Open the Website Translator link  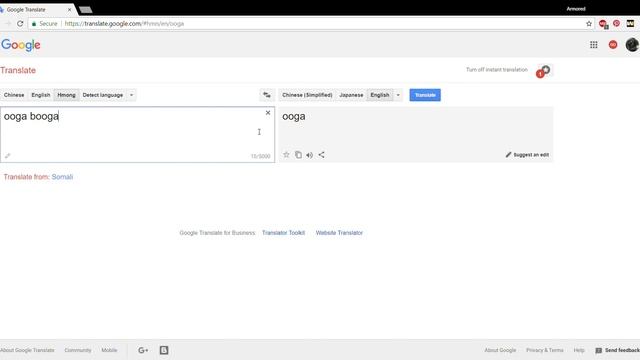point(339,233)
